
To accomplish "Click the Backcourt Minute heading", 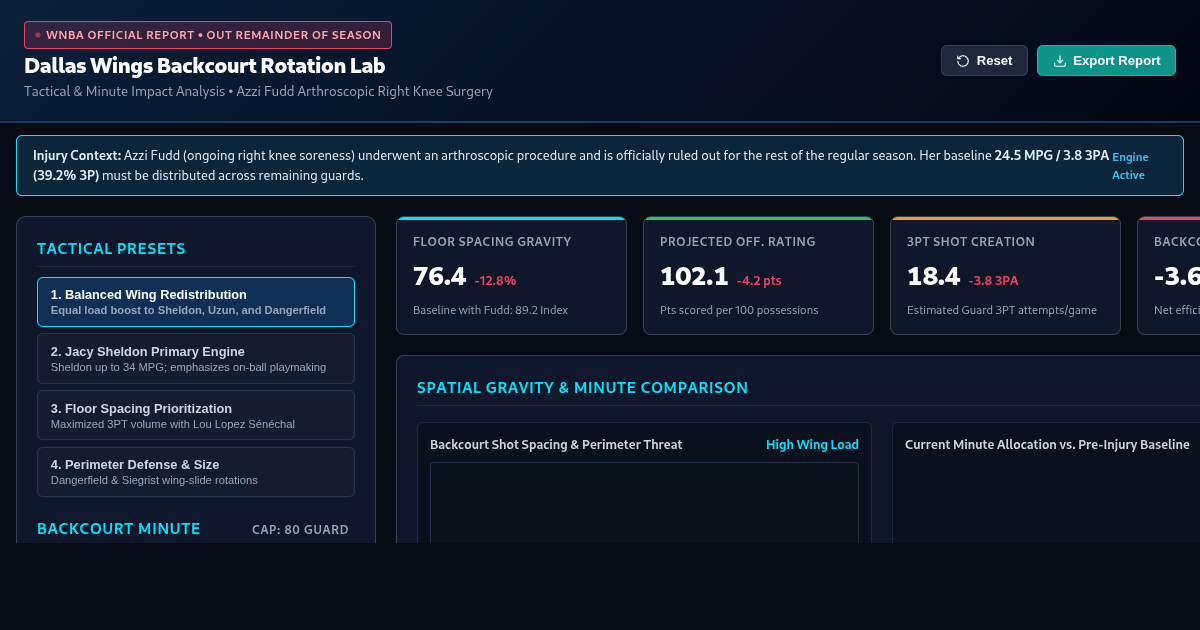I will pyautogui.click(x=119, y=528).
